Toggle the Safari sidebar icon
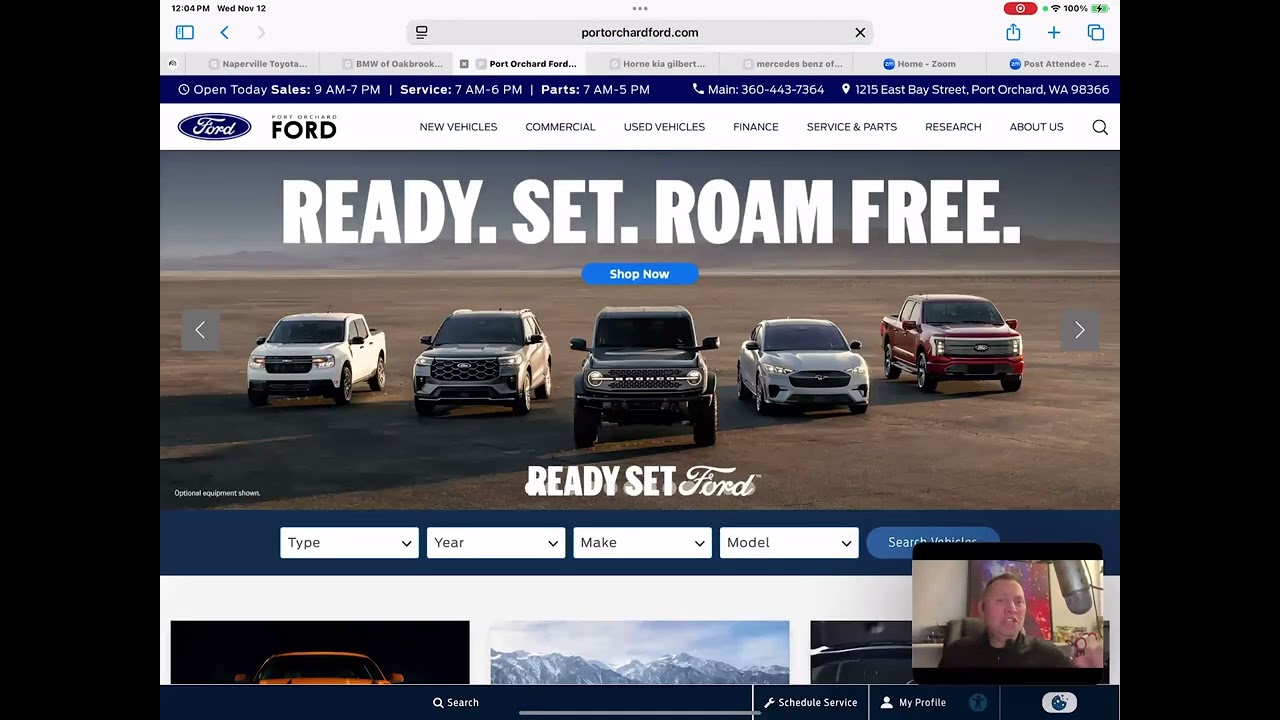The image size is (1280, 720). [x=184, y=32]
